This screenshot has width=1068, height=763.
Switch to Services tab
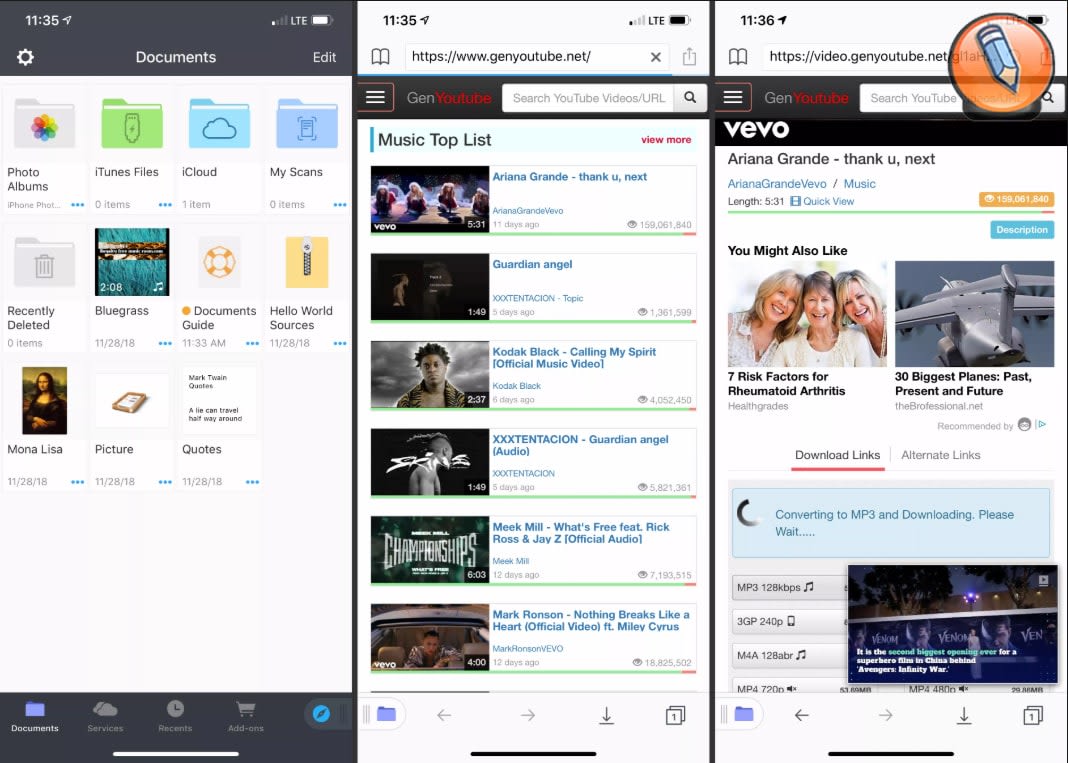pos(105,717)
